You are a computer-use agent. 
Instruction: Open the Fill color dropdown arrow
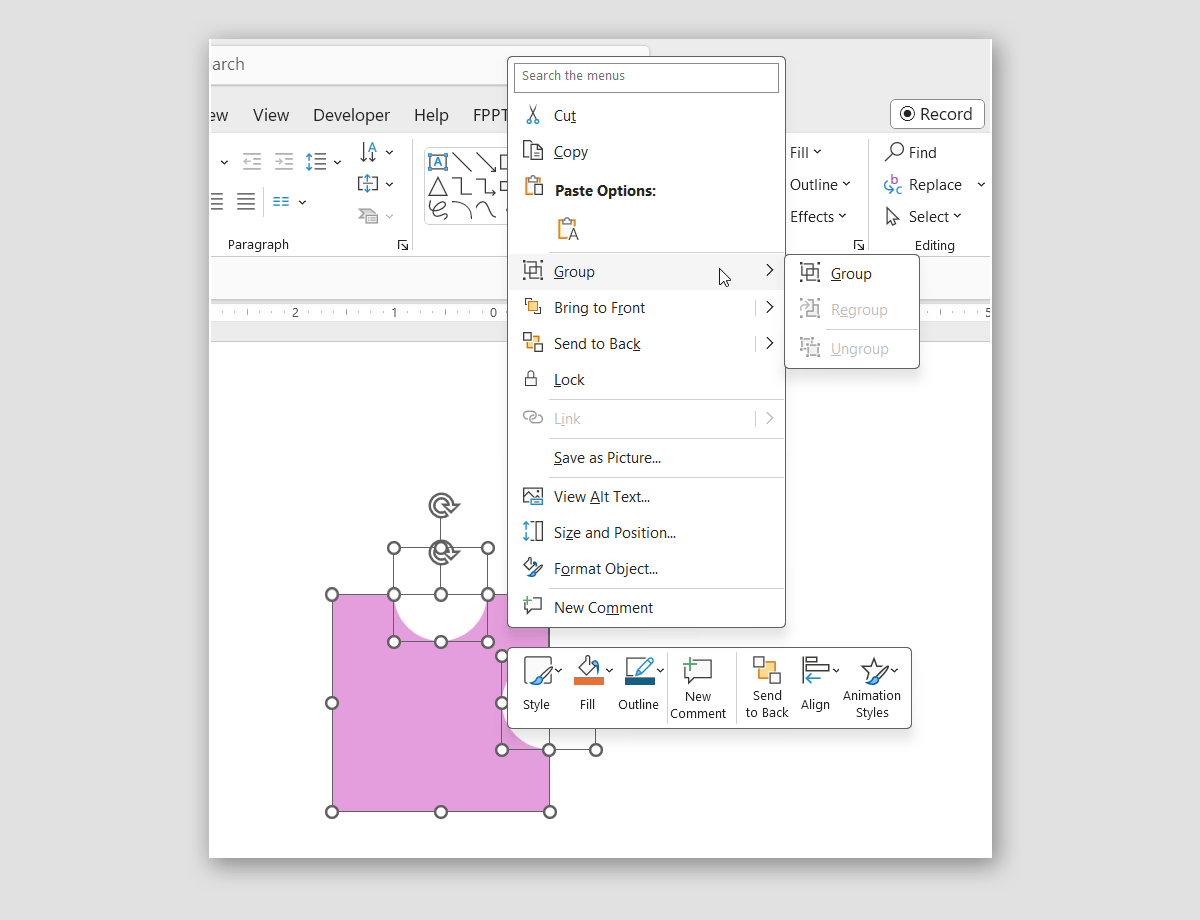pos(610,671)
